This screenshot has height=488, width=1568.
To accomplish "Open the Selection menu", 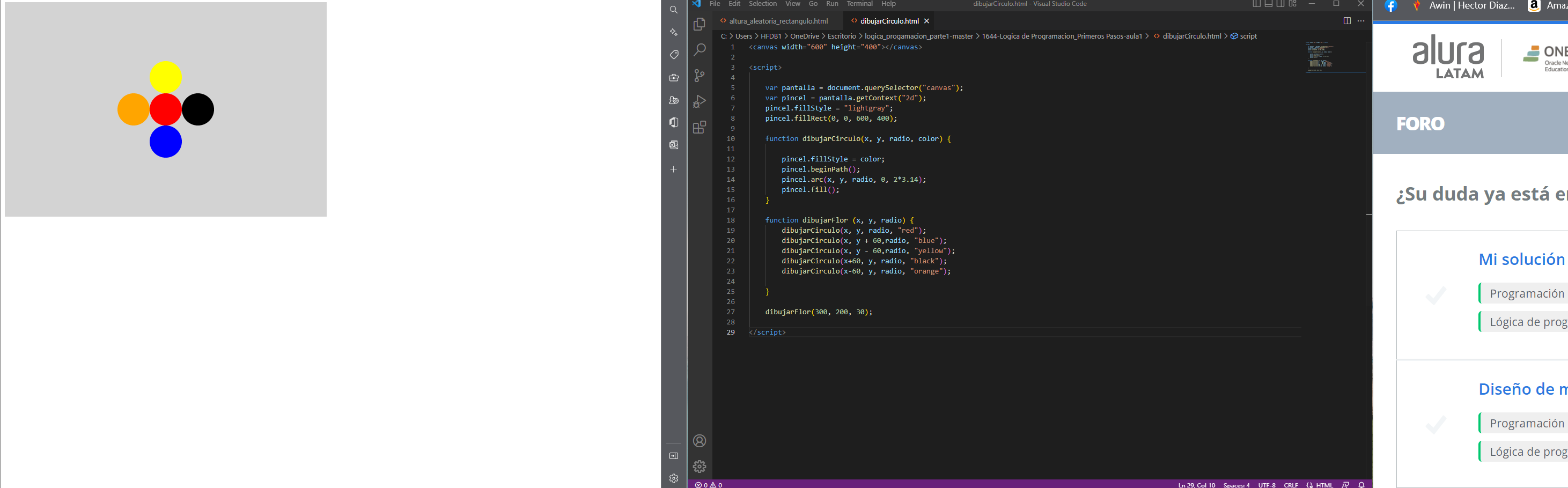I will click(x=763, y=4).
